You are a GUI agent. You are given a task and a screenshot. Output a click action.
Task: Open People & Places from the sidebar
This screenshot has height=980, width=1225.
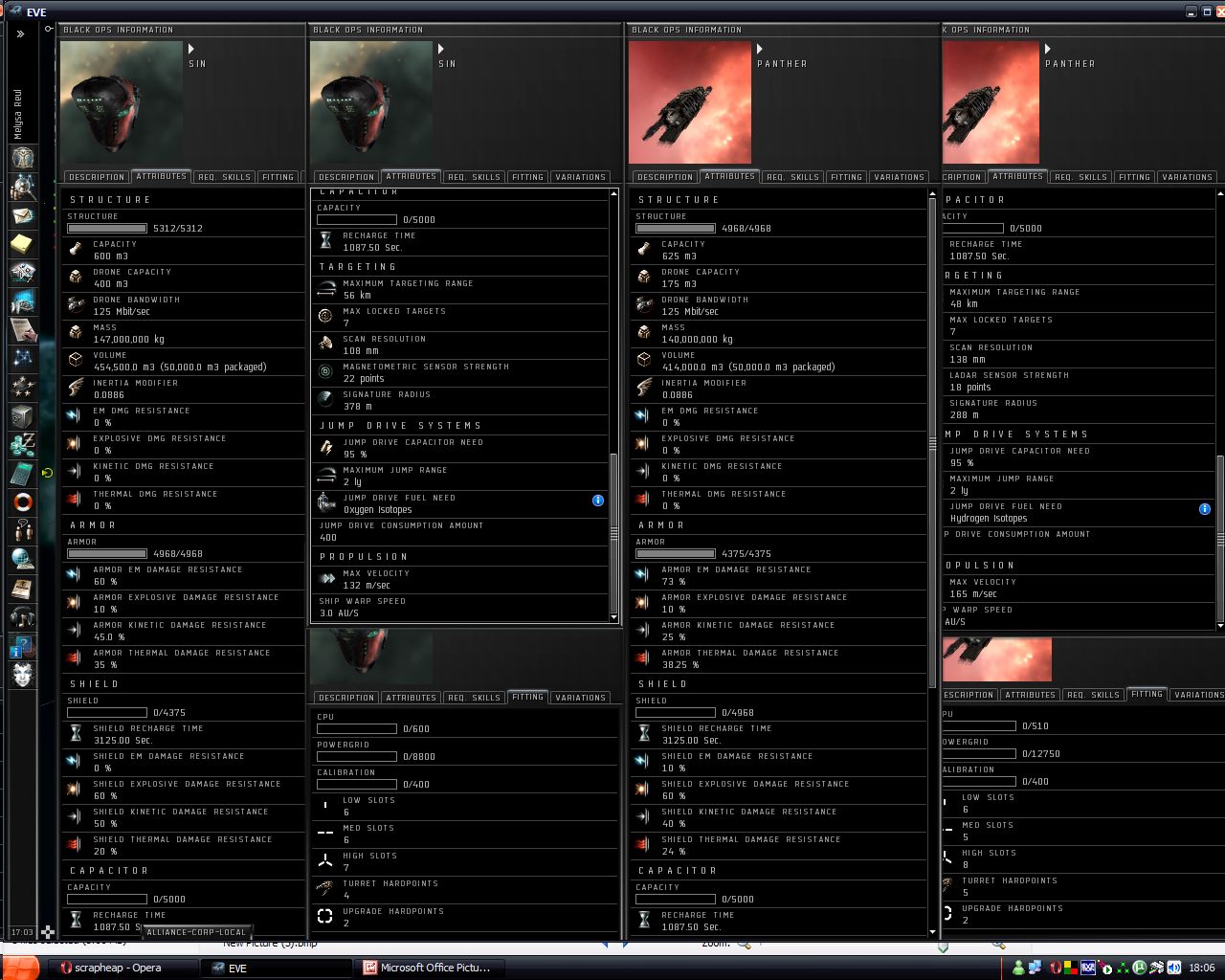pos(23,186)
